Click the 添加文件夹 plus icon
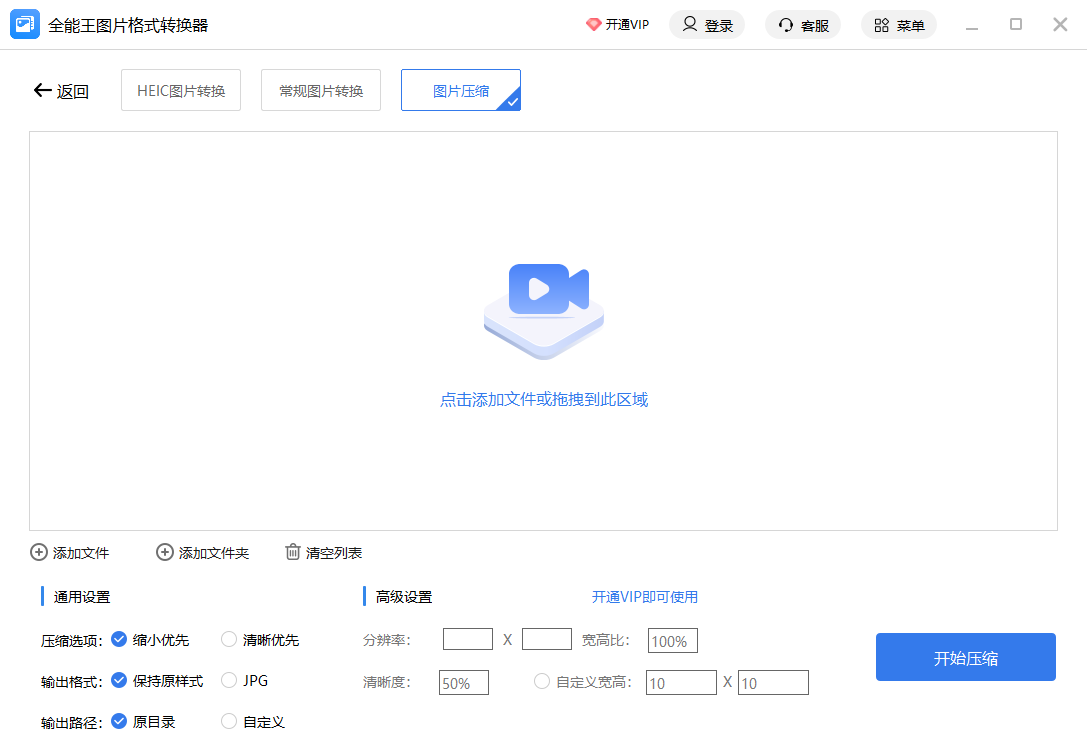The image size is (1087, 741). pos(165,552)
